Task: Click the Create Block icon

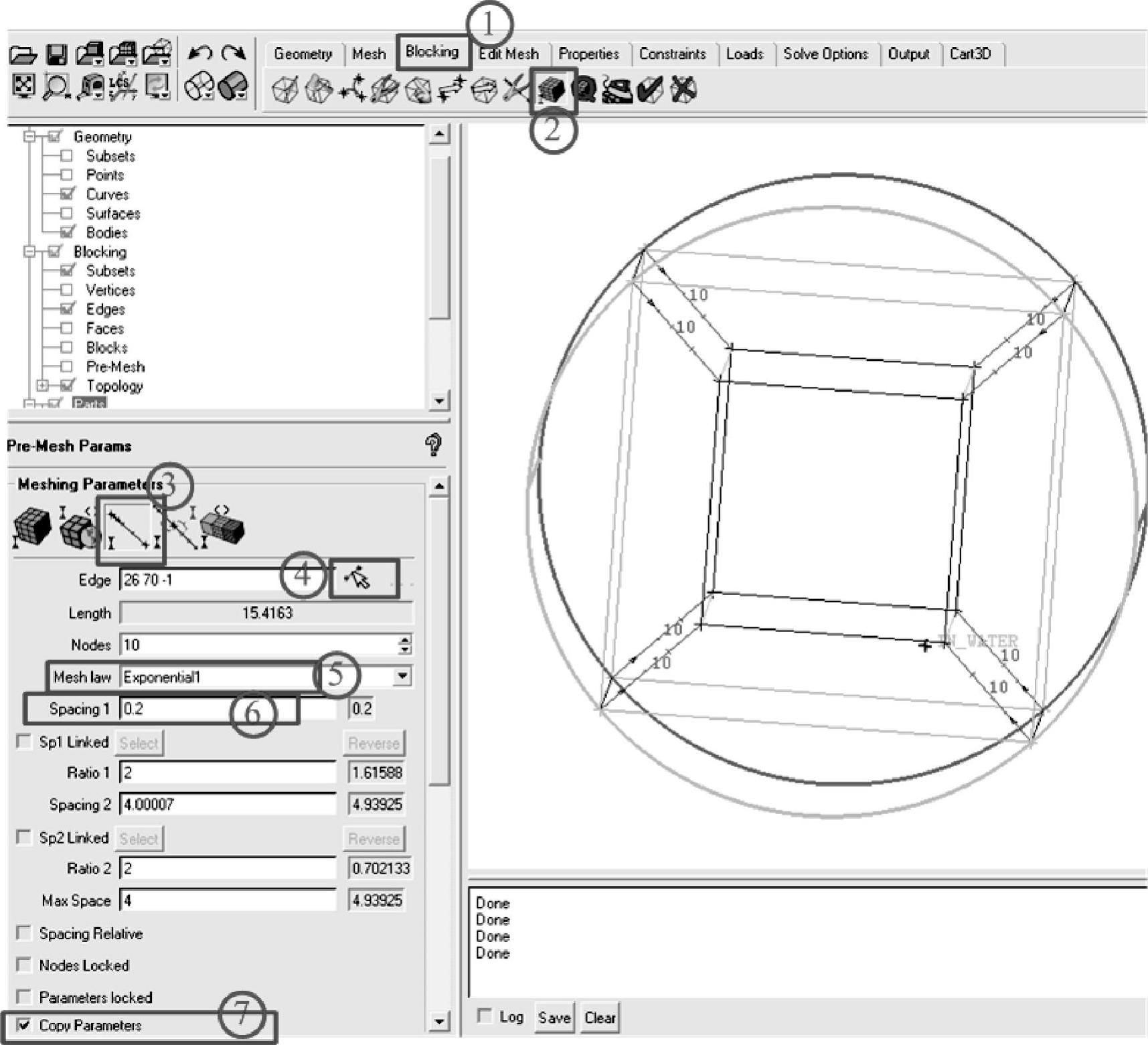Action: click(286, 90)
